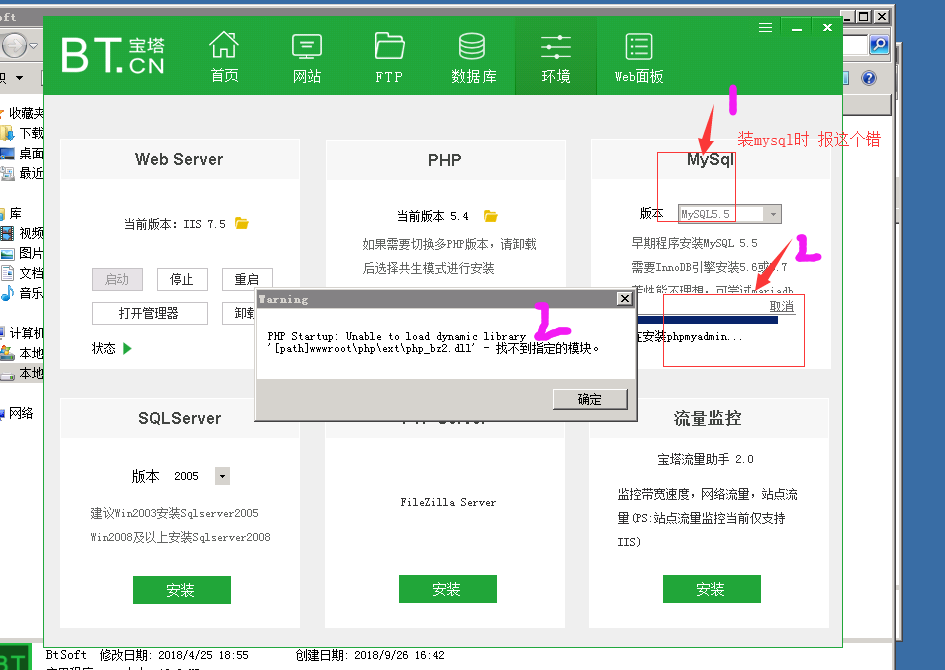Viewport: 945px width, 670px height.
Task: Open 音乐 library in Explorer sidebar
Action: click(x=23, y=293)
